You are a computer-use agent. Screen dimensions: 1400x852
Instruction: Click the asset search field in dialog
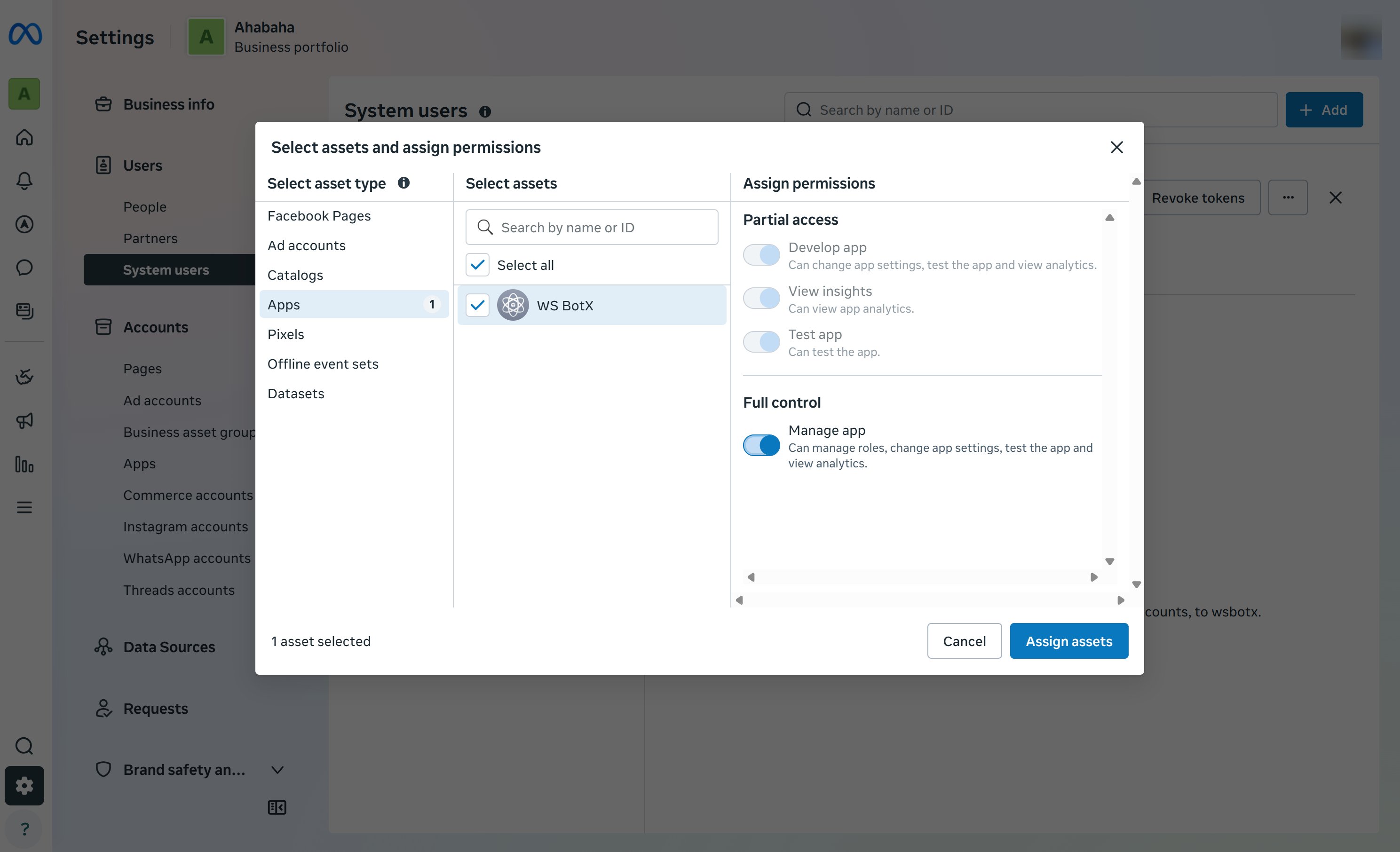point(592,227)
